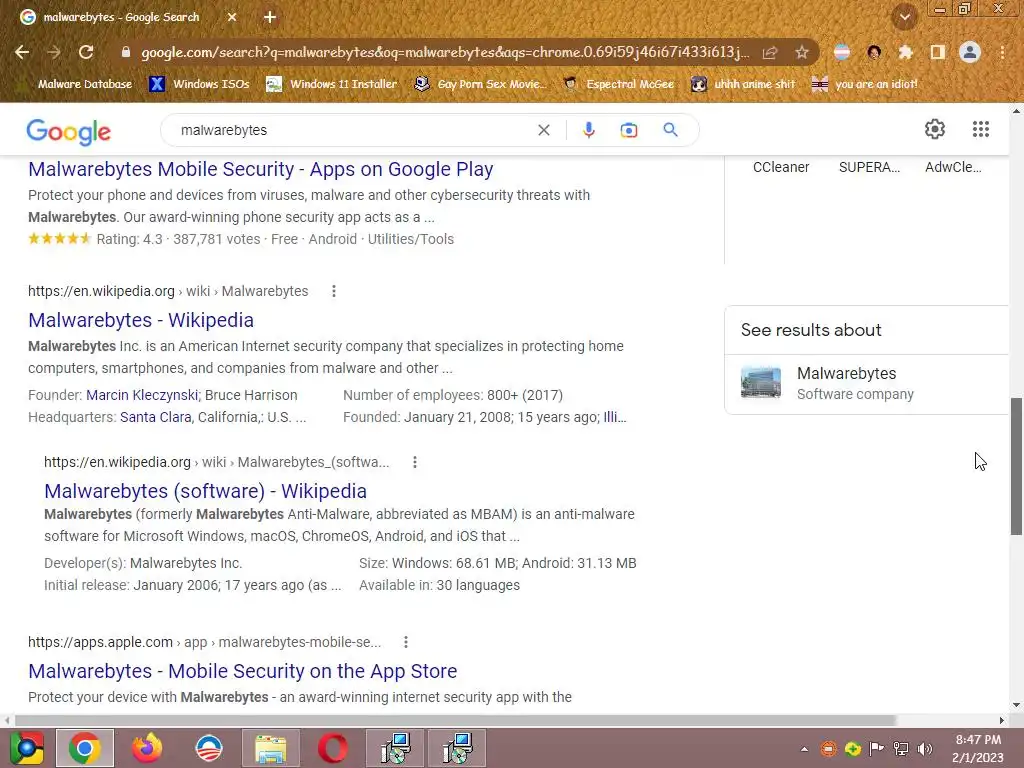Open the Chrome three-dot menu
1024x768 pixels.
[1002, 52]
